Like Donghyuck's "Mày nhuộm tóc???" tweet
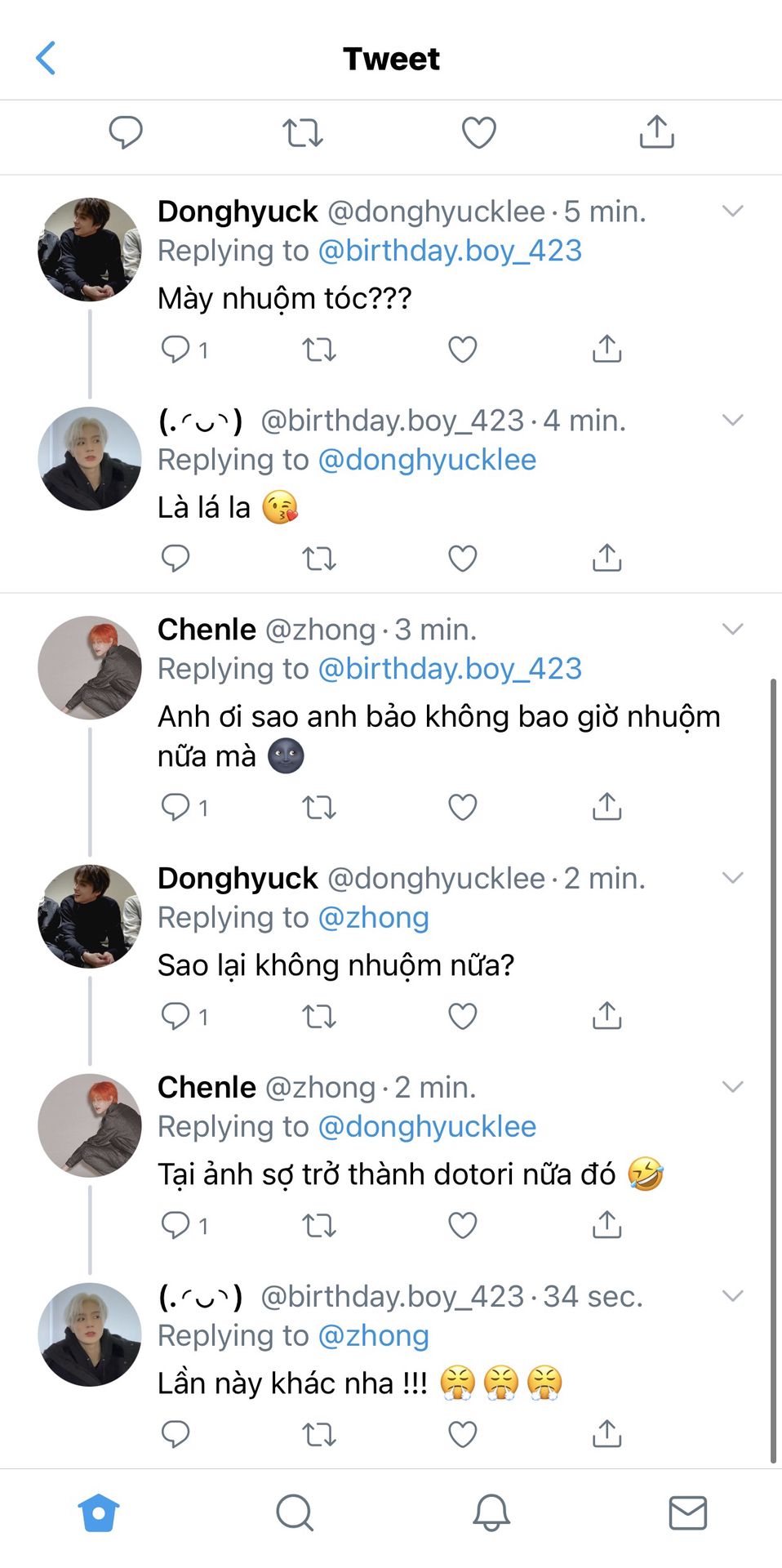This screenshot has height=1568, width=782. click(x=462, y=350)
